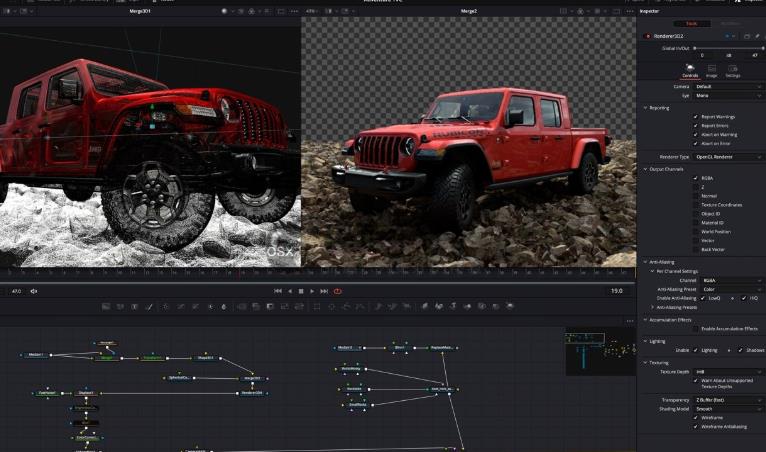The image size is (766, 452).
Task: Add a Merge3D node from the toolbar
Action: coord(468,306)
